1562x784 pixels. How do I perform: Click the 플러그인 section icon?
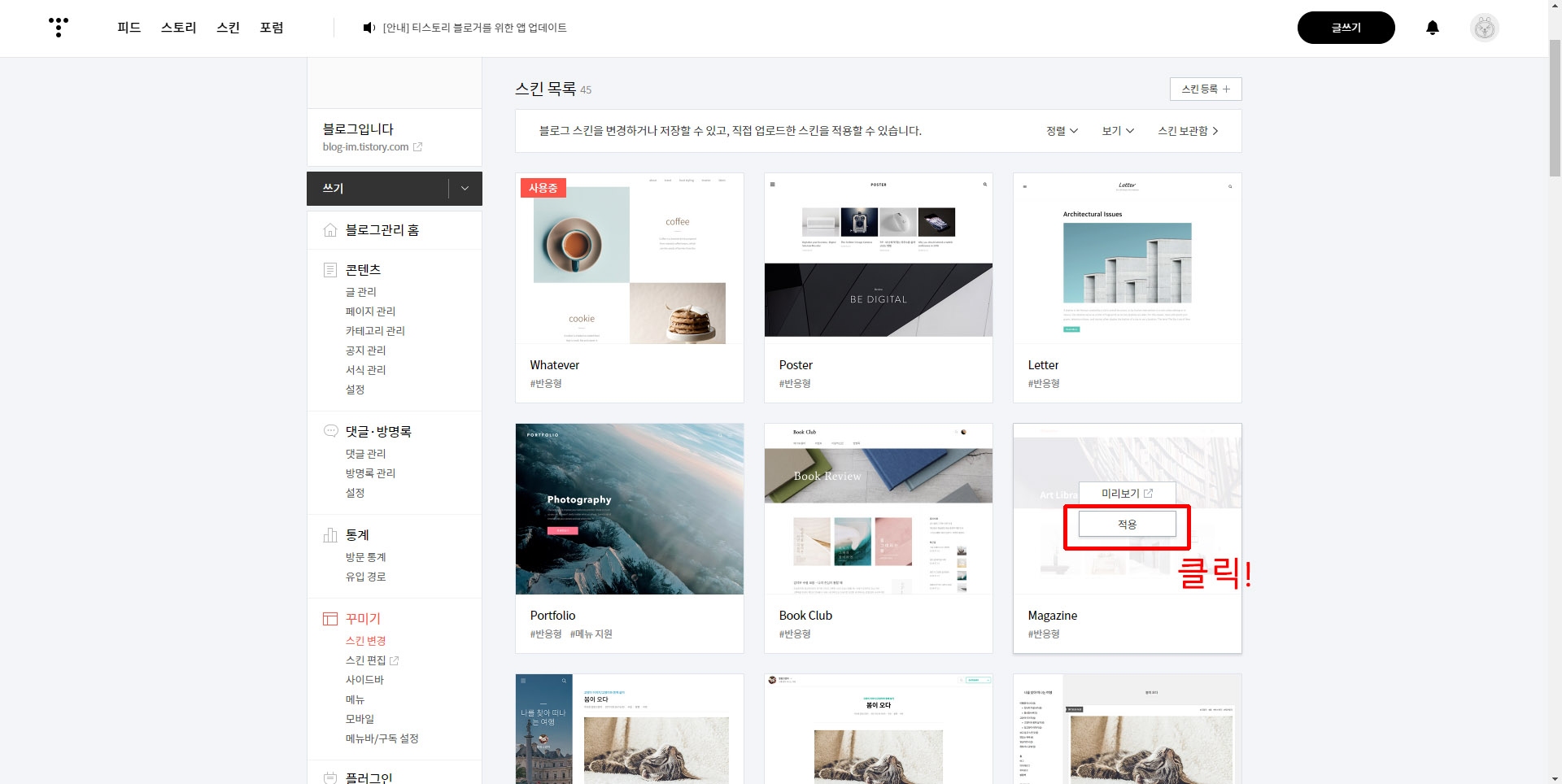point(330,777)
